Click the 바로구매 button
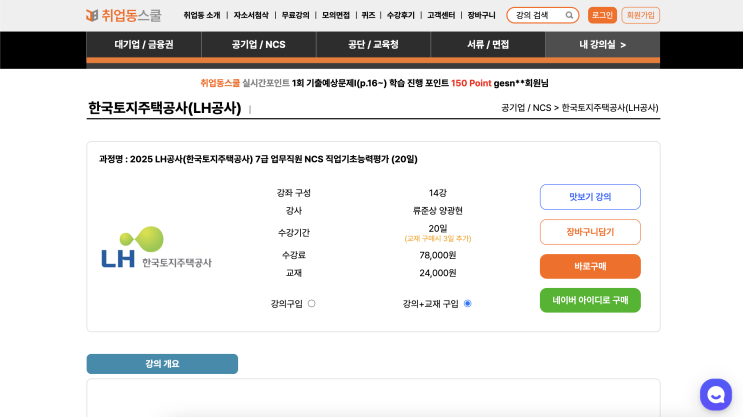 590,266
